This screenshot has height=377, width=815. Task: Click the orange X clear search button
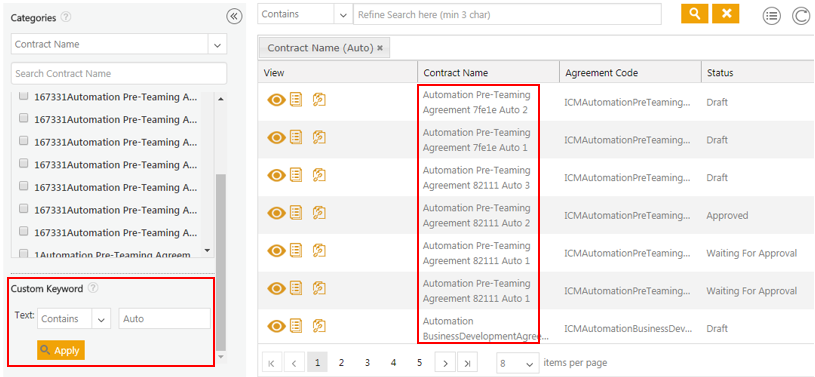point(726,14)
